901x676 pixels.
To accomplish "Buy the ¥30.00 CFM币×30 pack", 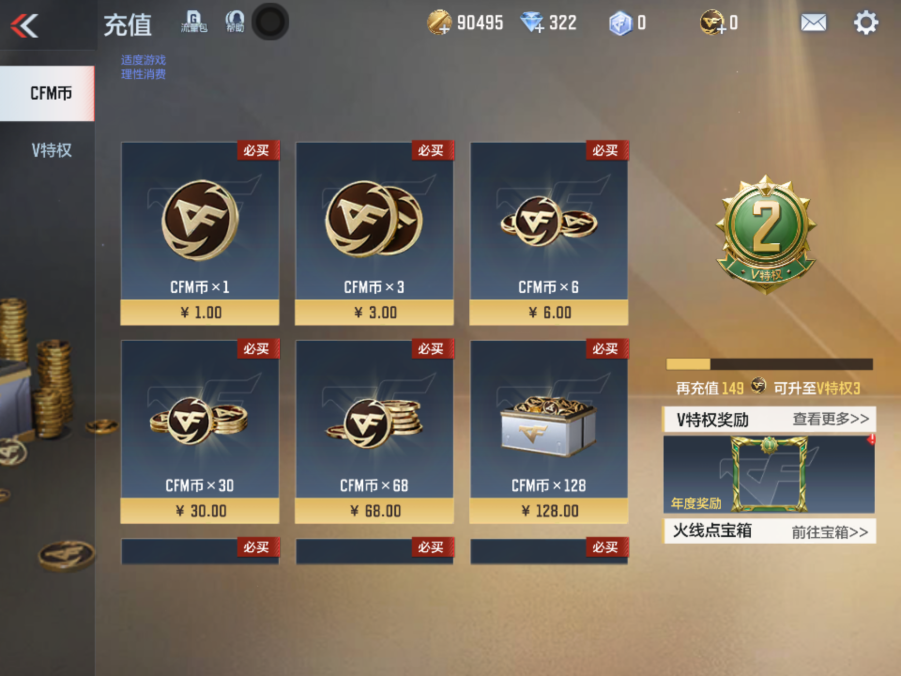I will pos(200,432).
